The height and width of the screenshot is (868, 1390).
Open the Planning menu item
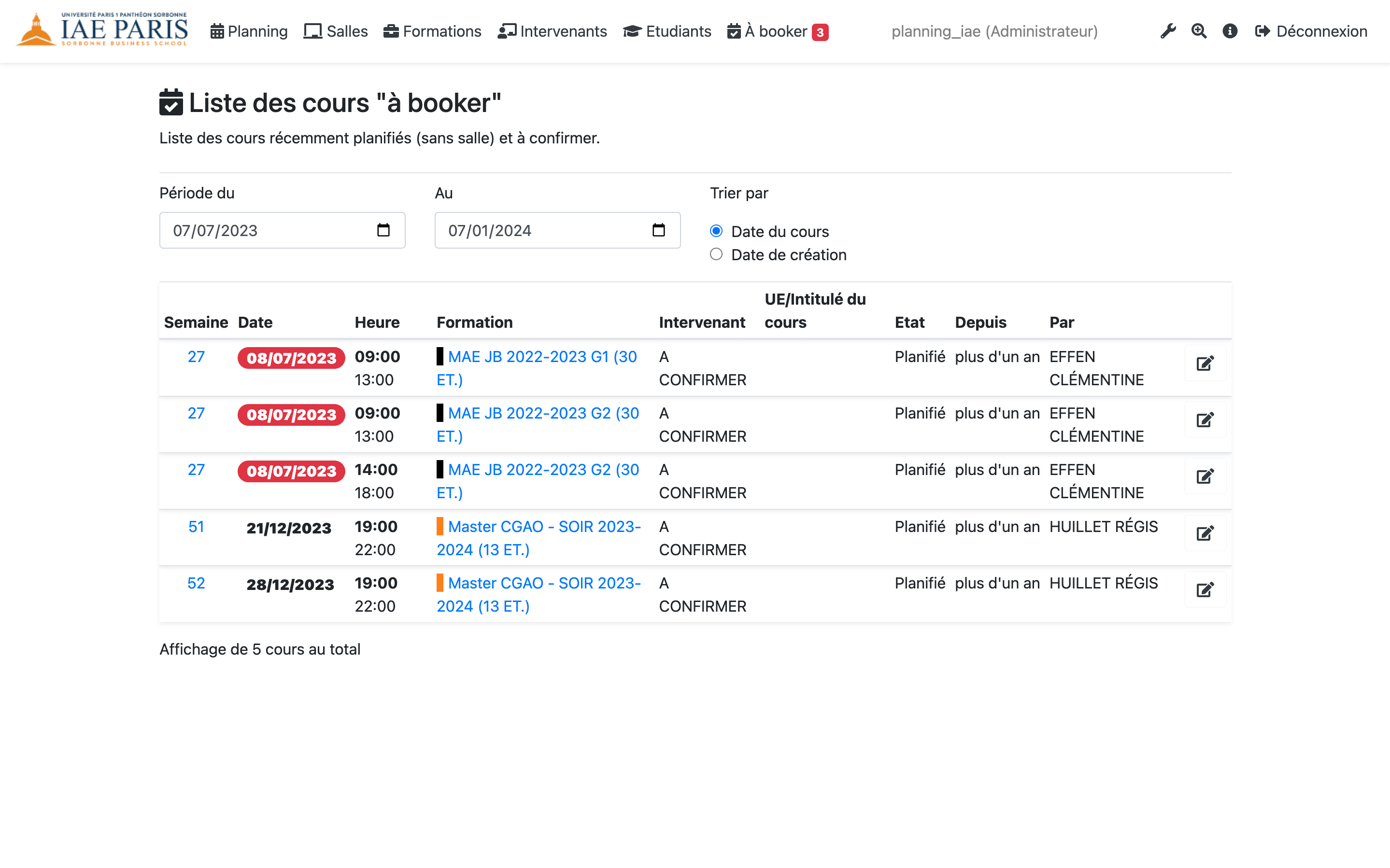click(249, 31)
